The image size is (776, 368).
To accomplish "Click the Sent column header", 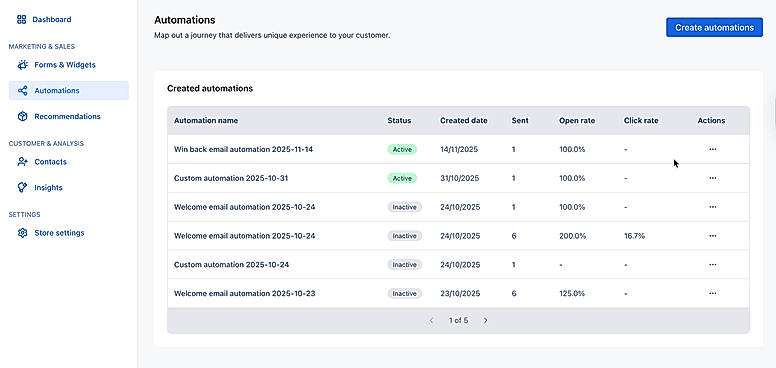I will (520, 120).
